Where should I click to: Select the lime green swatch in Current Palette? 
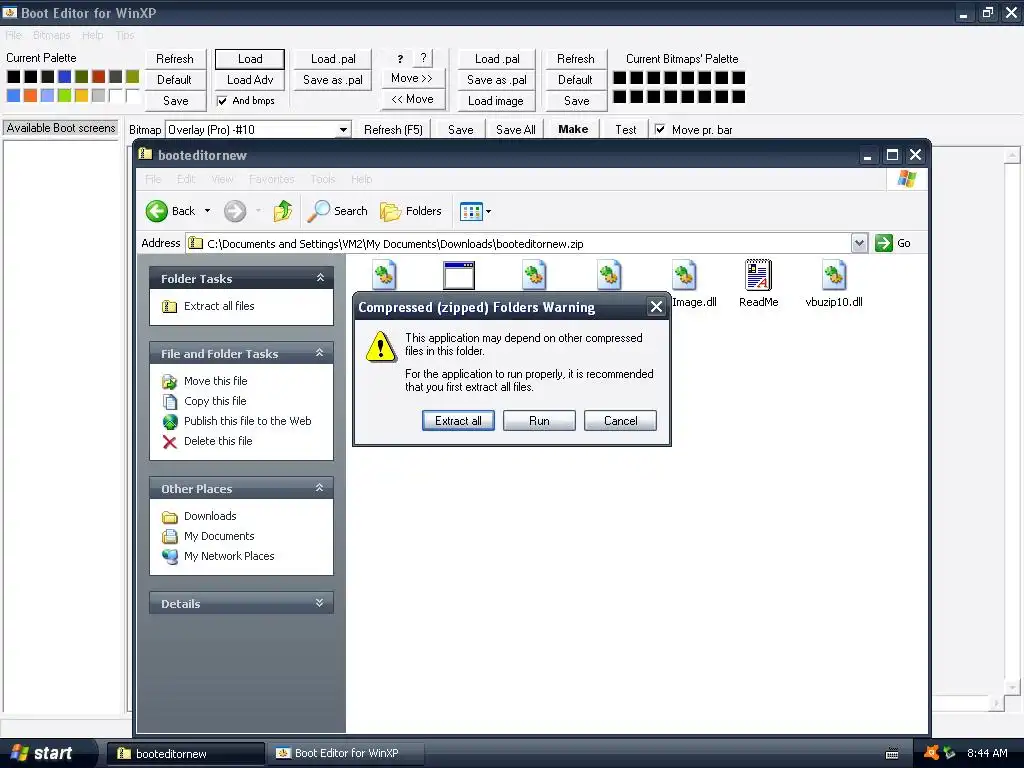(64, 96)
